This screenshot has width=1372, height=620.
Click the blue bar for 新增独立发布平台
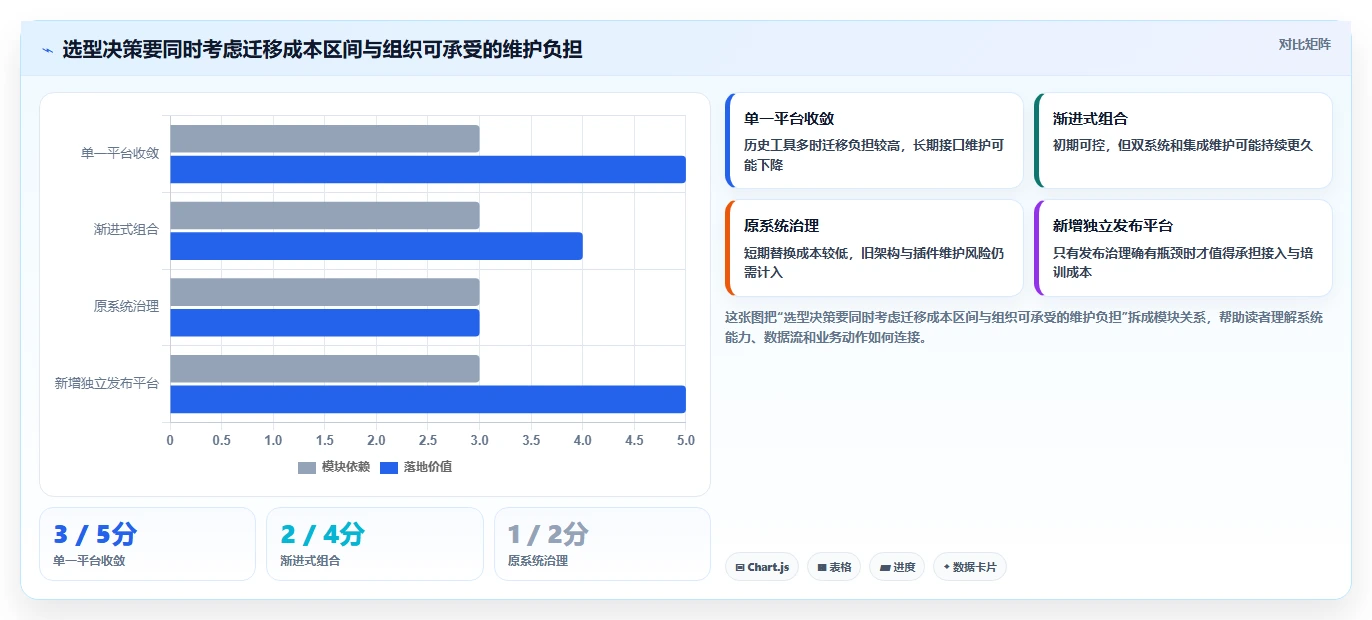point(428,399)
